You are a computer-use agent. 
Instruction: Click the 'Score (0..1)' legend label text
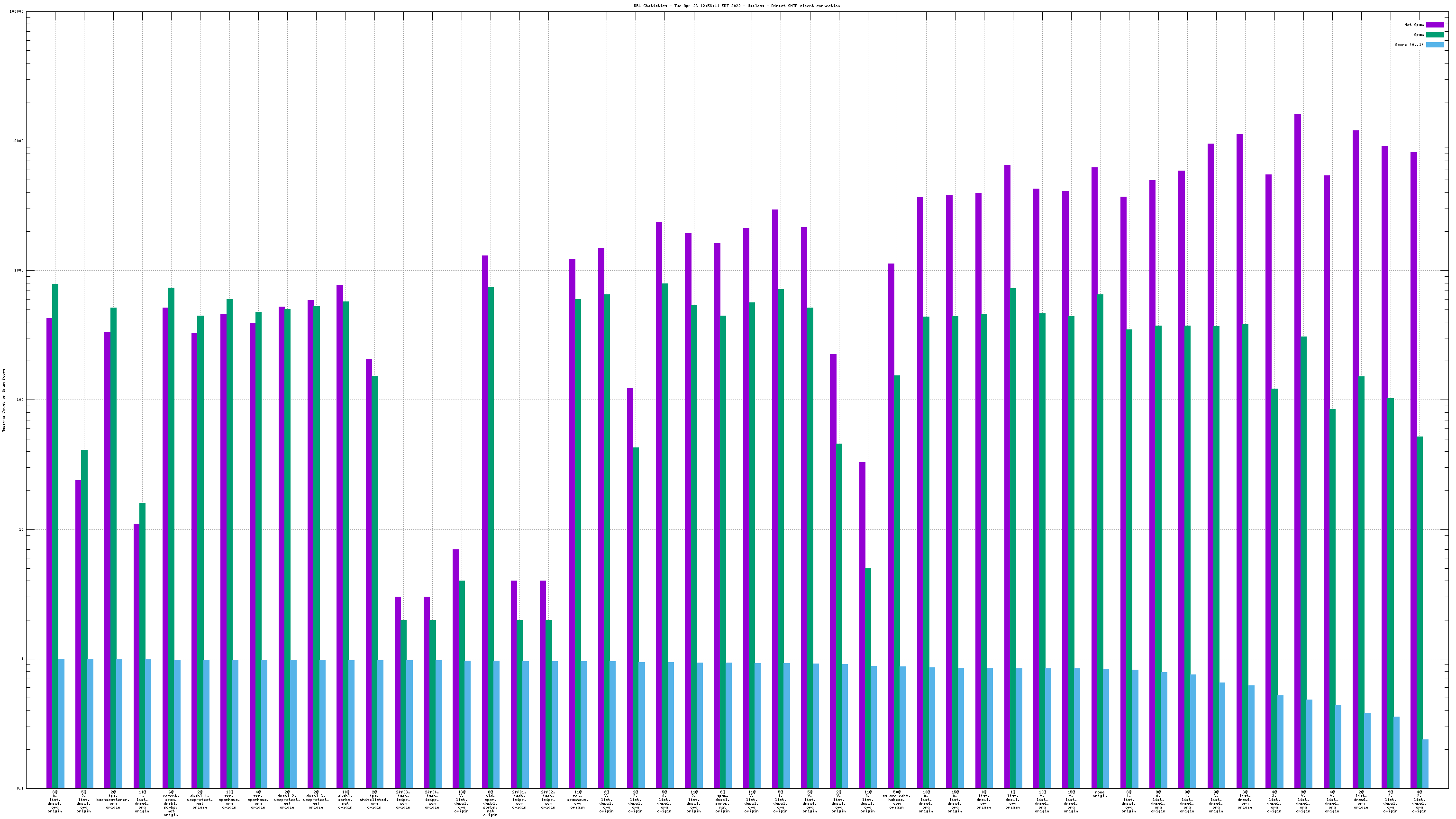click(x=1409, y=45)
